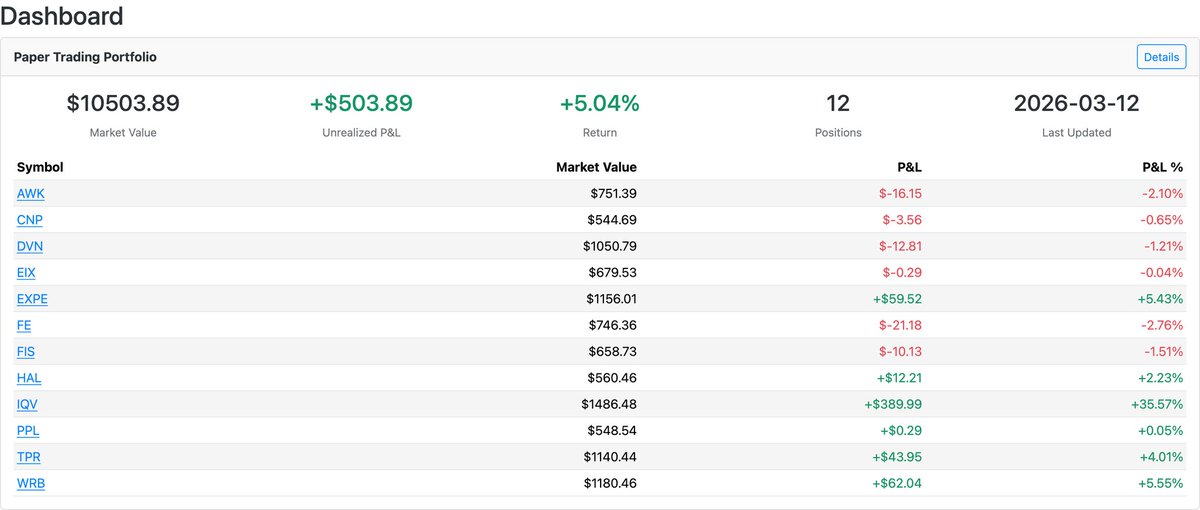This screenshot has width=1200, height=510.
Task: Select DVN percentage -1.21%
Action: click(x=1164, y=246)
